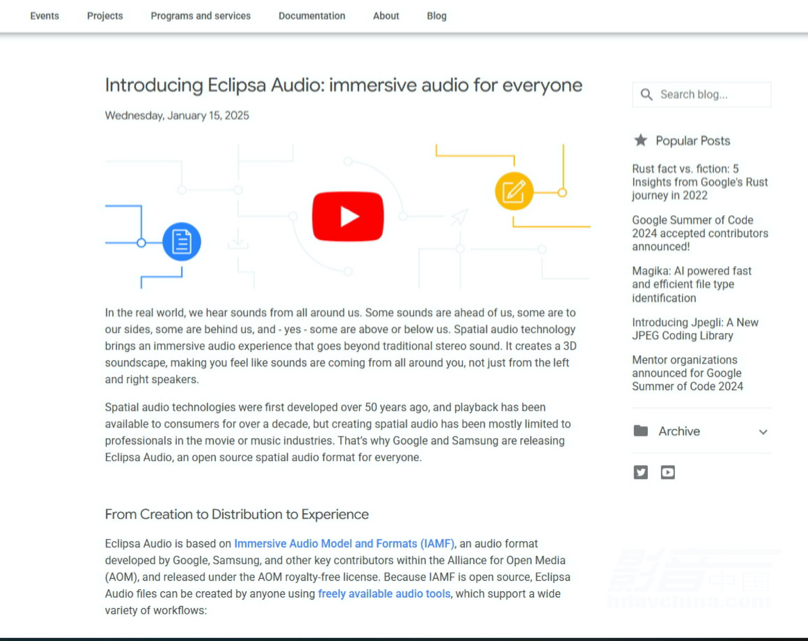Play the YouTube video

(x=348, y=216)
